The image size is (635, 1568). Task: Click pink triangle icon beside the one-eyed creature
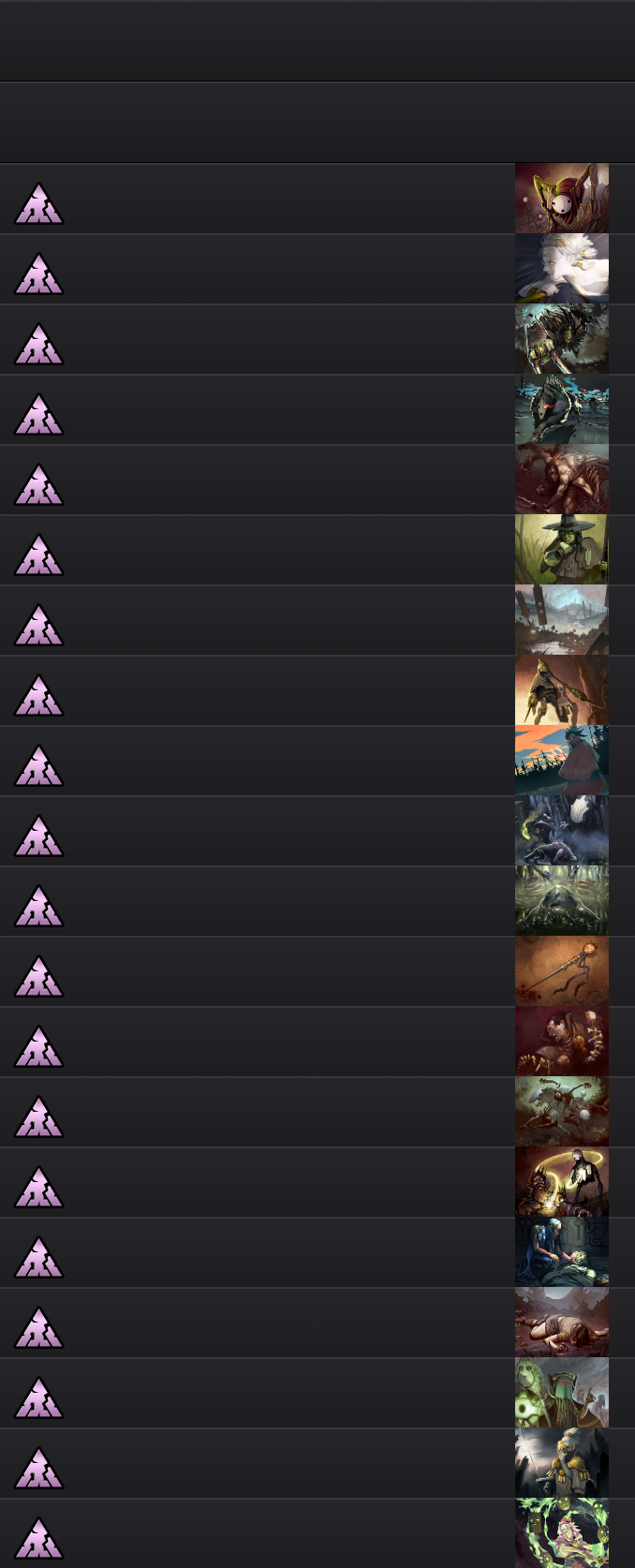pos(39,204)
